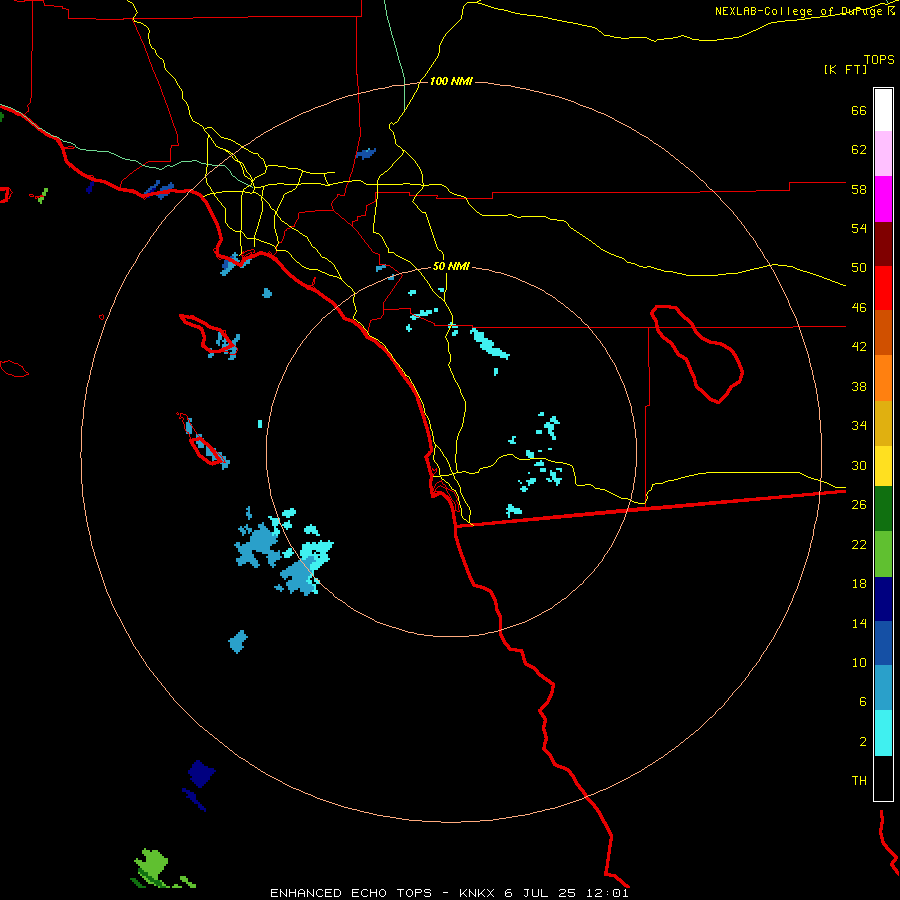Screen dimensions: 900x900
Task: Click the 34 legend value label
Action: click(859, 426)
